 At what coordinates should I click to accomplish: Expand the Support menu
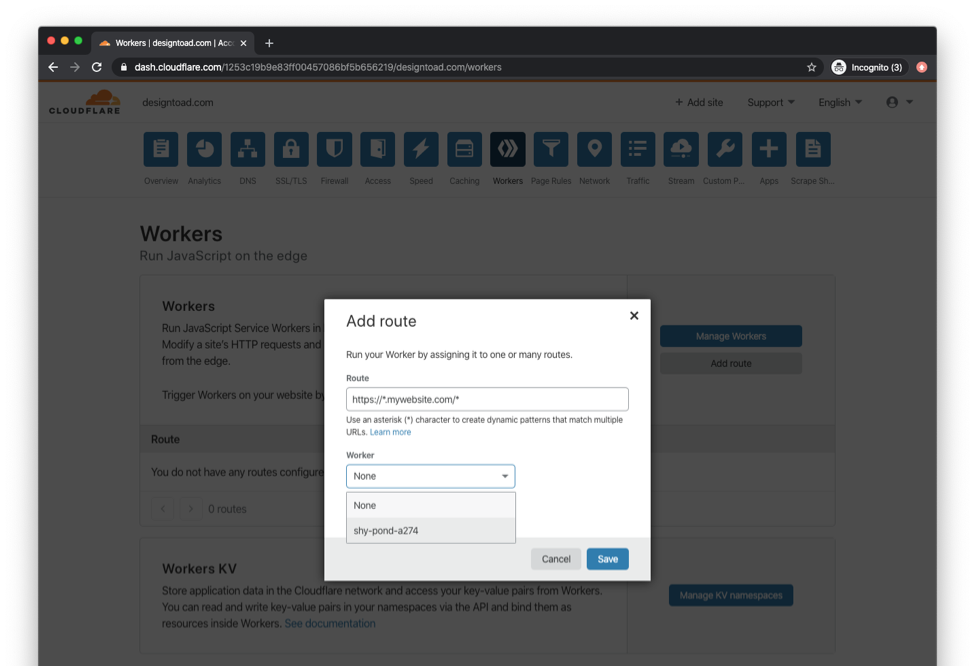(x=770, y=102)
